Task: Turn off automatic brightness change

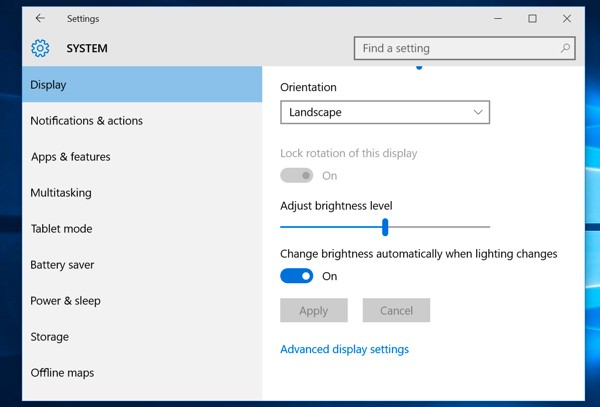Action: (297, 276)
